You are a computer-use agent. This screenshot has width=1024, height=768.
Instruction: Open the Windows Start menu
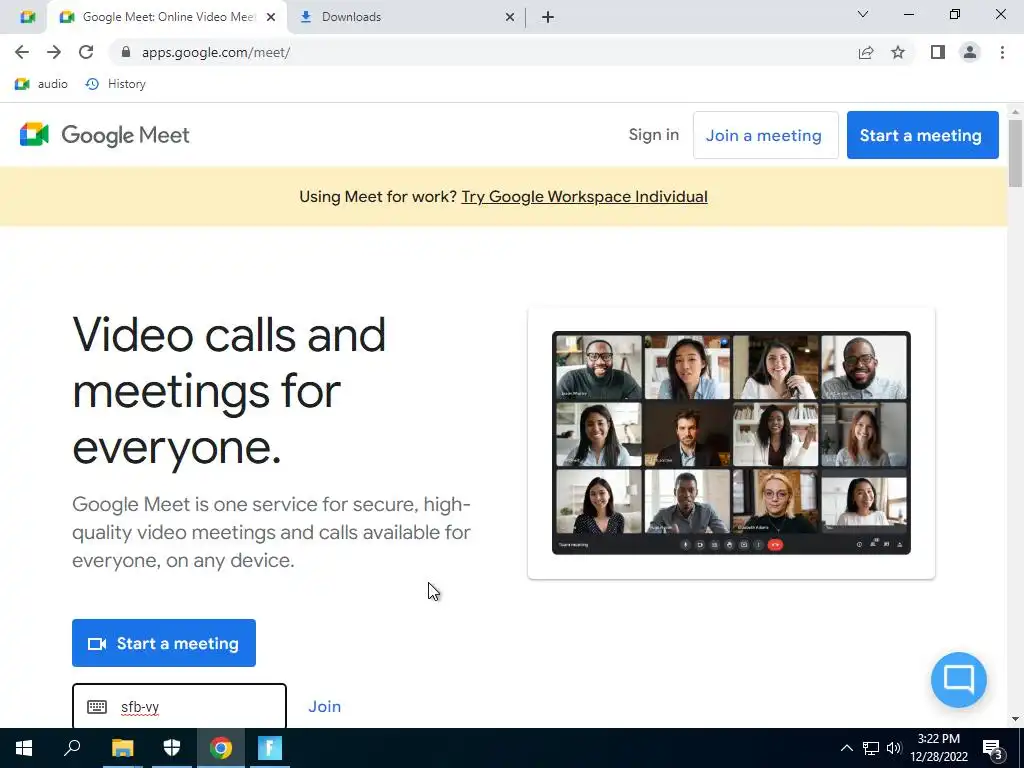pyautogui.click(x=24, y=748)
